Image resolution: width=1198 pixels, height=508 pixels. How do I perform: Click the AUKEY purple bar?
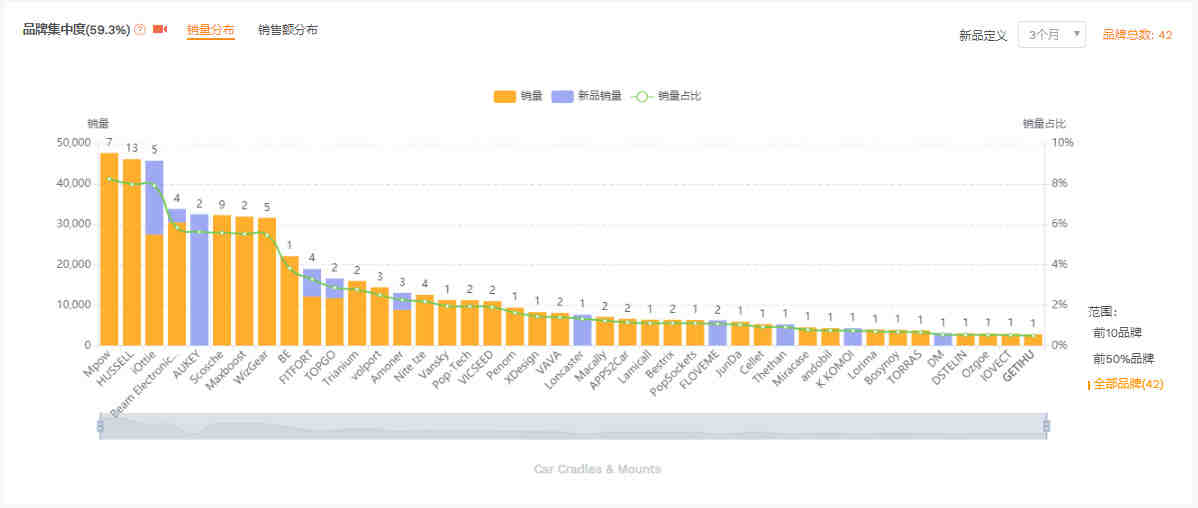199,280
